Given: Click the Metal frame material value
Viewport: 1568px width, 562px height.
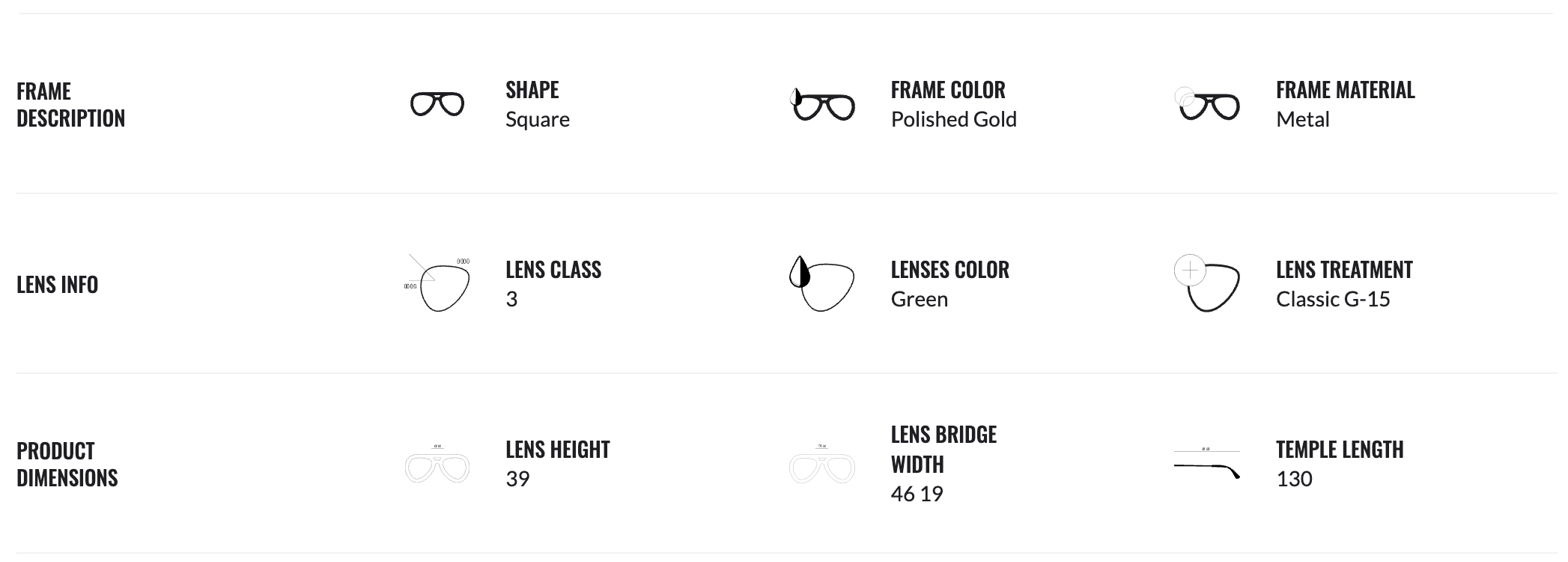Looking at the screenshot, I should pyautogui.click(x=1302, y=119).
